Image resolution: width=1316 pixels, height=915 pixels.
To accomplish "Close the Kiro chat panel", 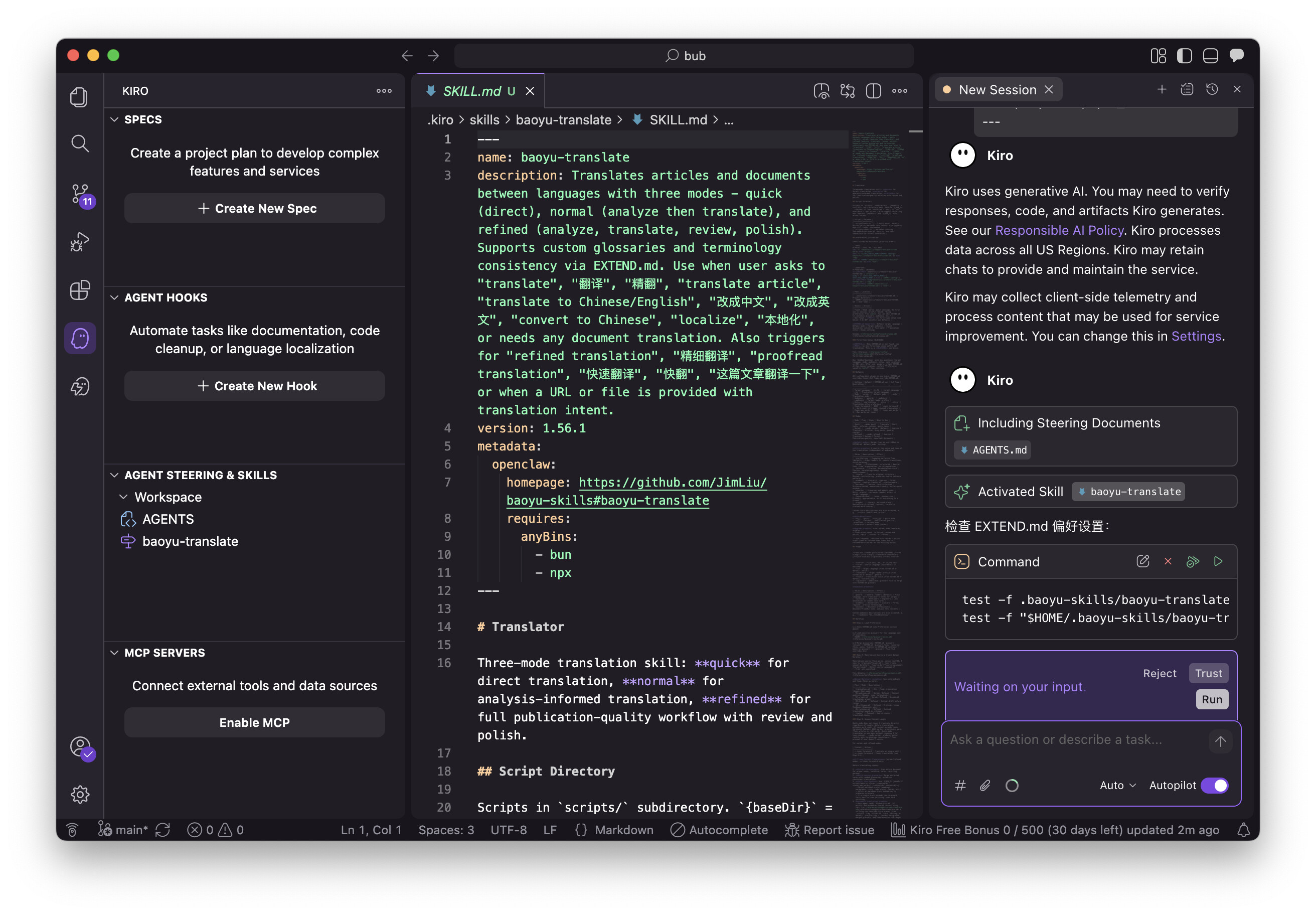I will pyautogui.click(x=1237, y=89).
